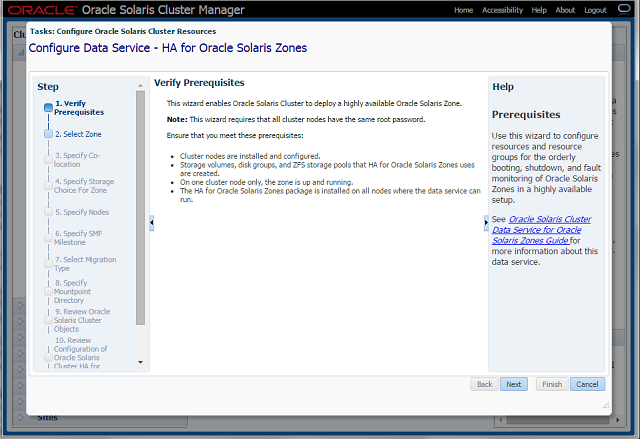640x439 pixels.
Task: Click step 9 Review Cluster Objects marker
Action: pyautogui.click(x=48, y=320)
